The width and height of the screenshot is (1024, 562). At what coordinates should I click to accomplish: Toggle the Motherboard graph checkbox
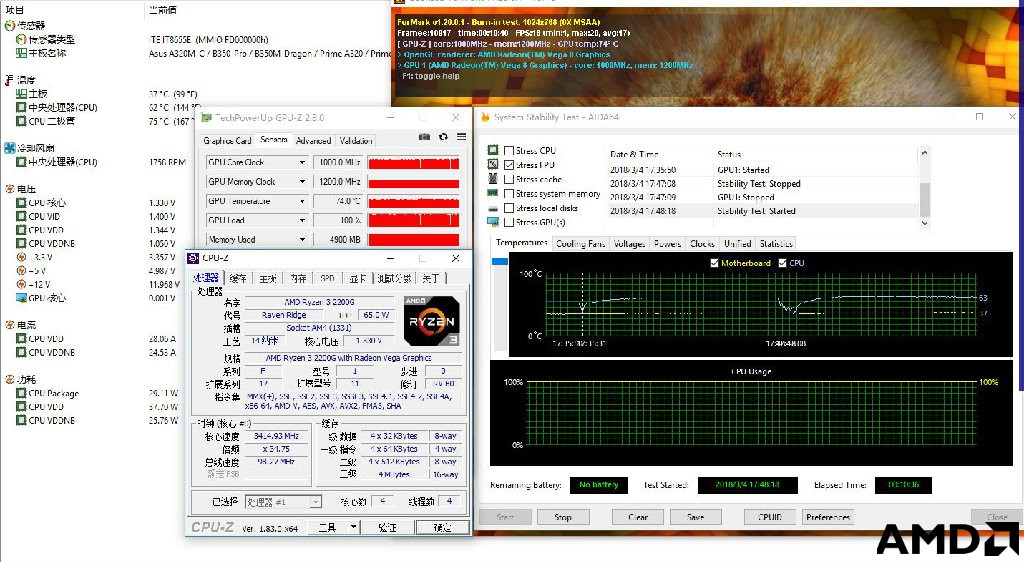(714, 263)
